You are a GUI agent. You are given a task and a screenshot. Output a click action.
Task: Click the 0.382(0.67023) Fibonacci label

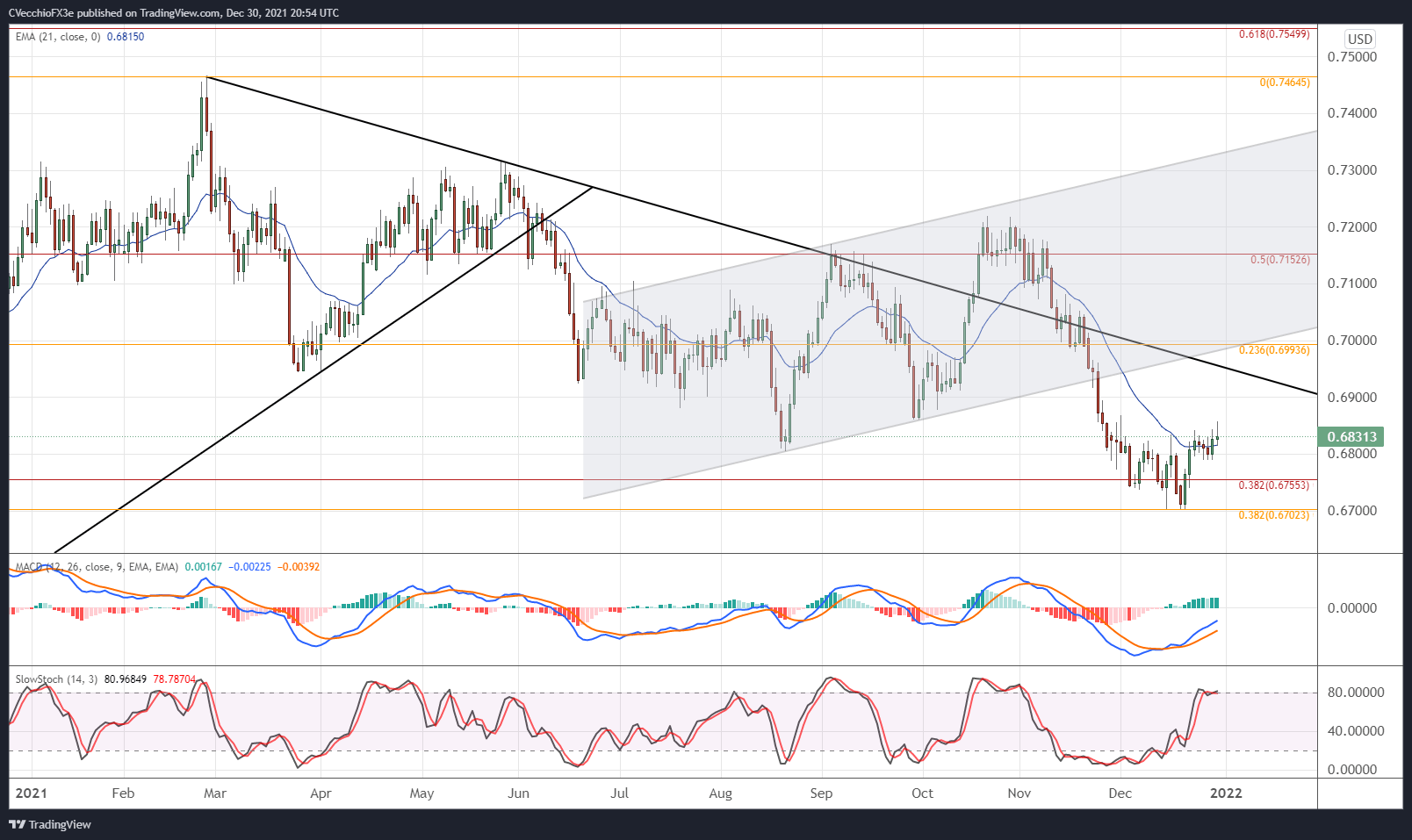tap(1274, 515)
